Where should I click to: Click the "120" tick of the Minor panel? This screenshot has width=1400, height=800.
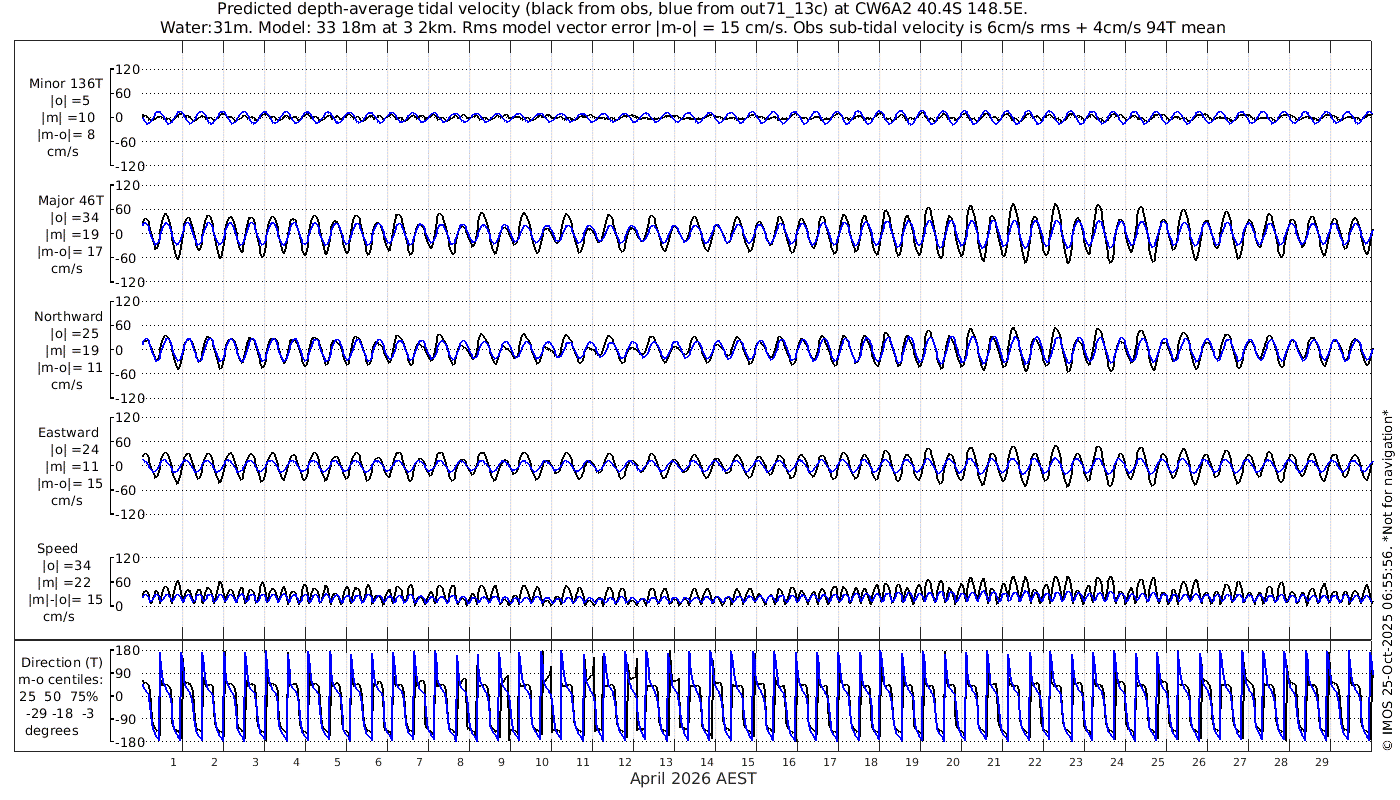coord(129,69)
